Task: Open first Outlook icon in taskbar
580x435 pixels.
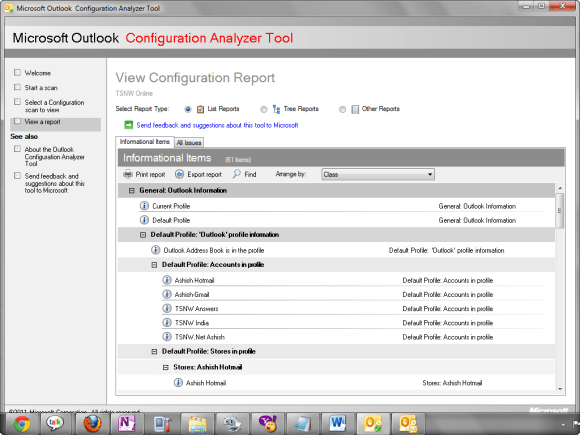Action: coord(372,424)
